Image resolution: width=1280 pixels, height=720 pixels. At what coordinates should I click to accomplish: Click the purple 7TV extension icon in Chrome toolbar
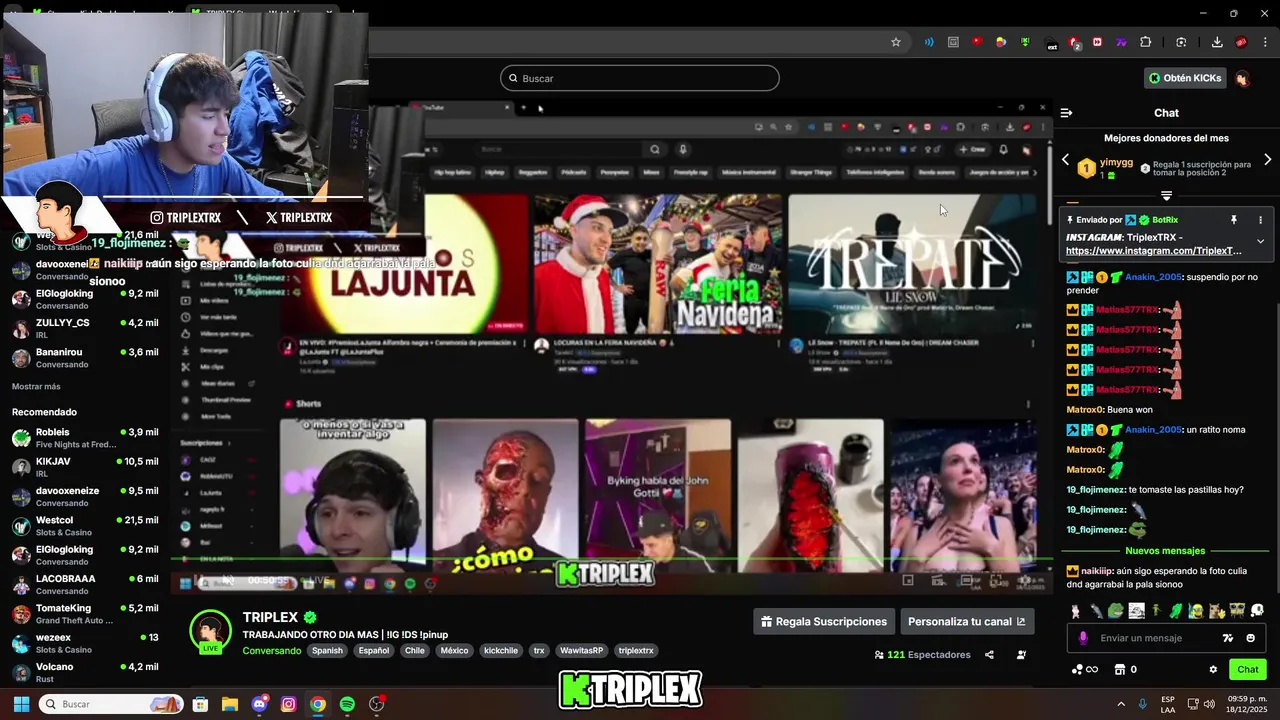pos(1122,42)
